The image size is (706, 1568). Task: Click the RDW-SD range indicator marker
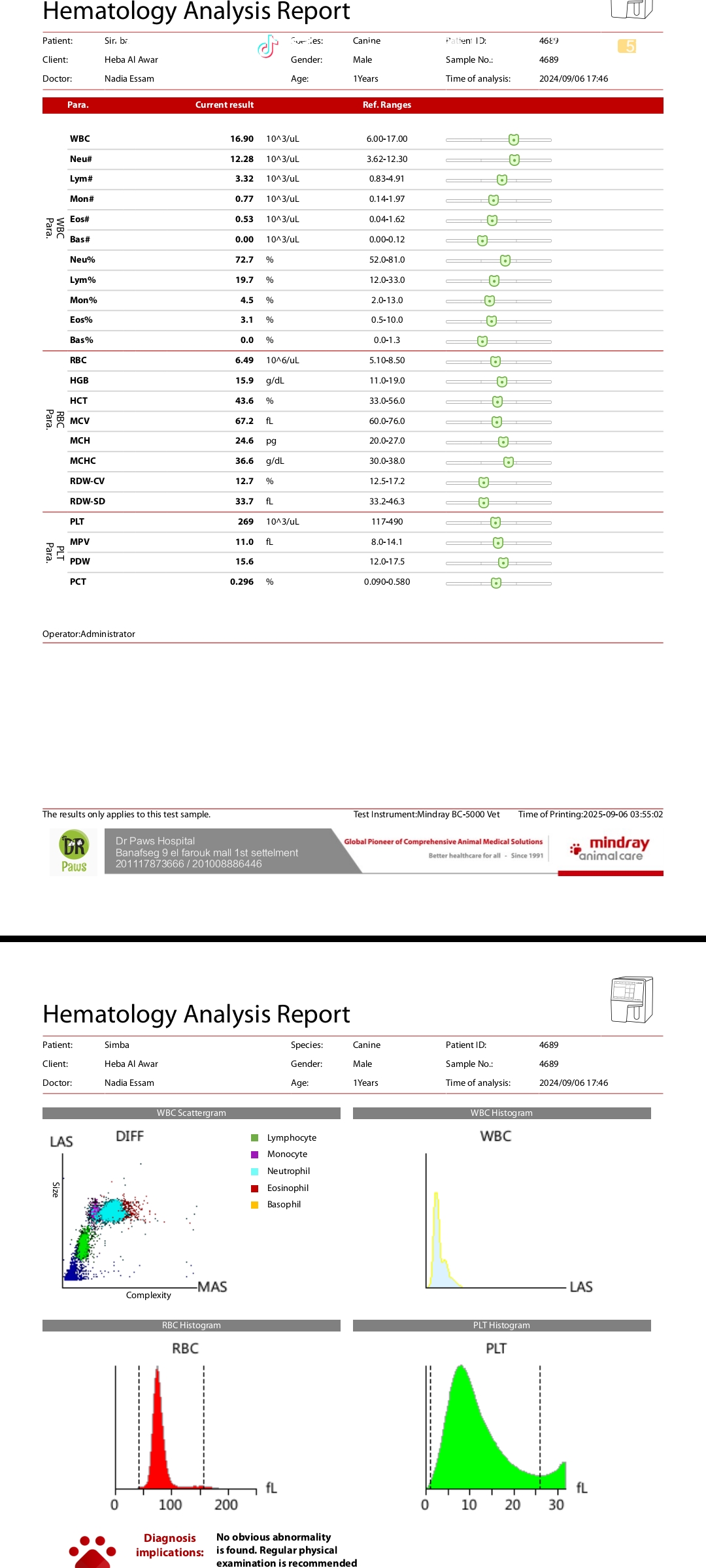(484, 502)
